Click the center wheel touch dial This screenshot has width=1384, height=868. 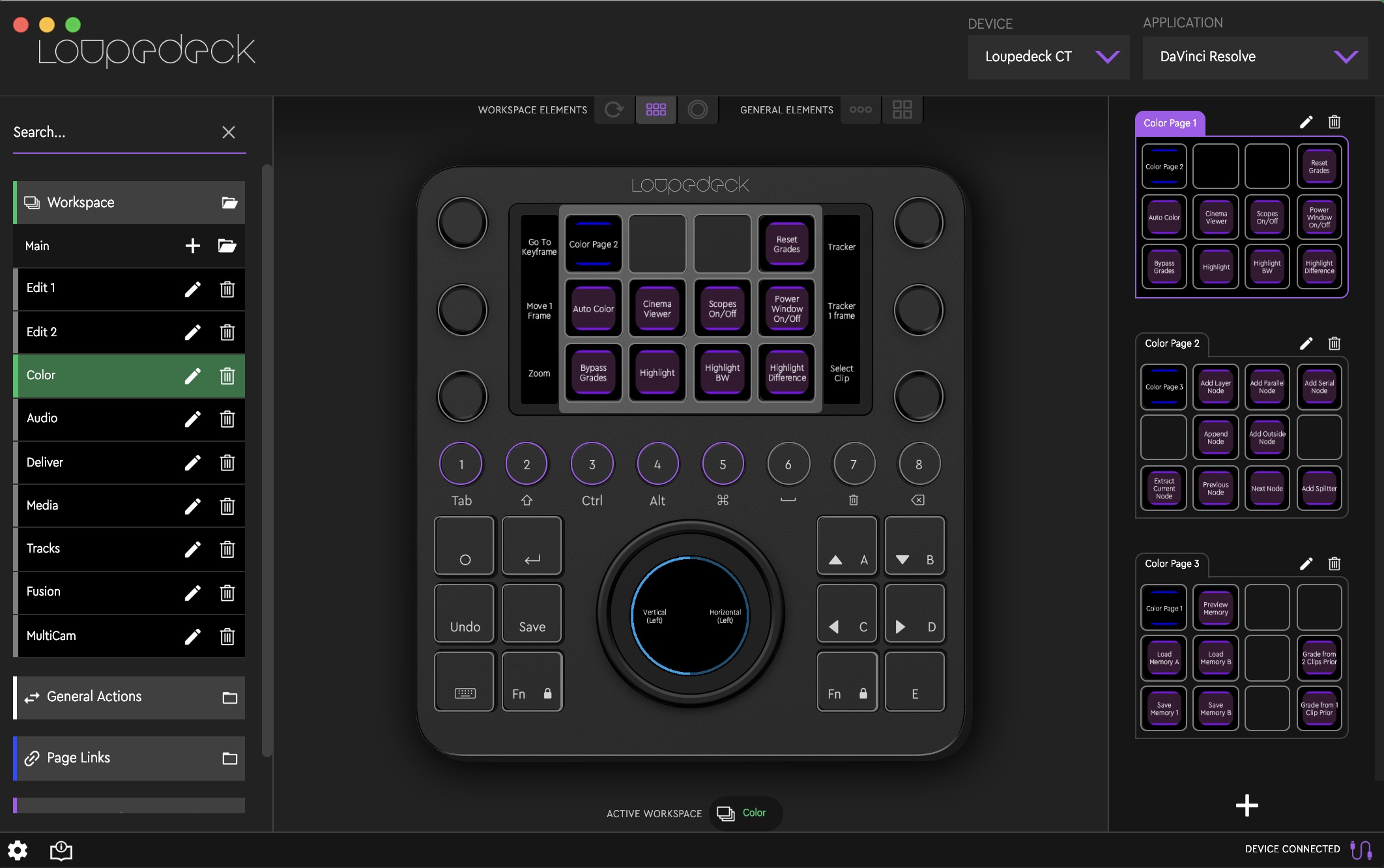[x=690, y=615]
